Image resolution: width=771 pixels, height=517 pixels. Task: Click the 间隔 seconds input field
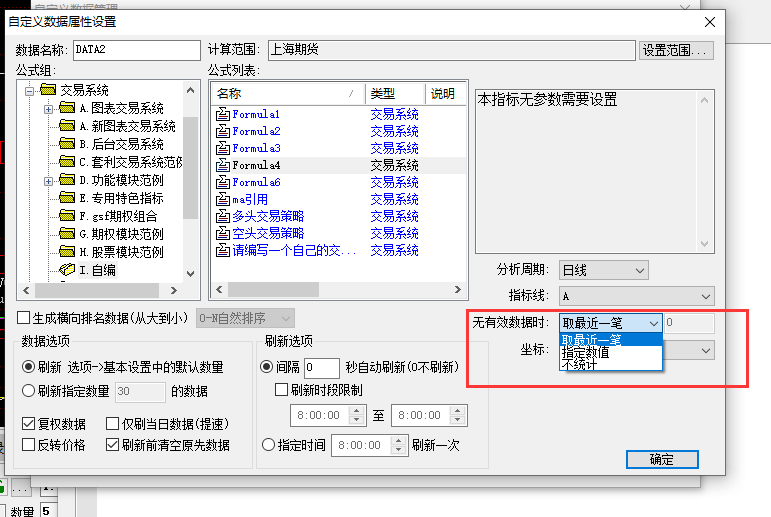click(322, 368)
